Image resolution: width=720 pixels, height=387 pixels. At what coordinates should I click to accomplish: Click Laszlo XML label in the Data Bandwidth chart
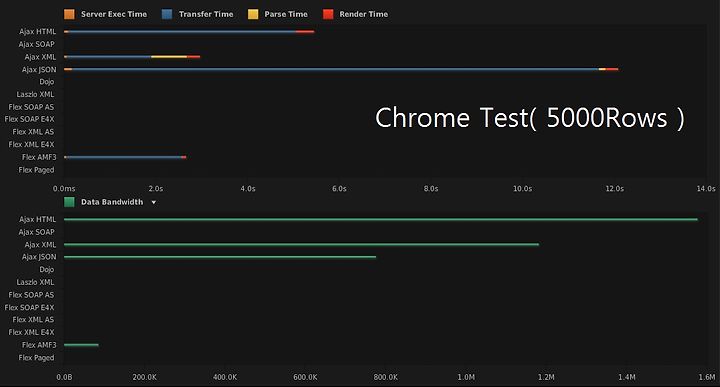pos(35,282)
